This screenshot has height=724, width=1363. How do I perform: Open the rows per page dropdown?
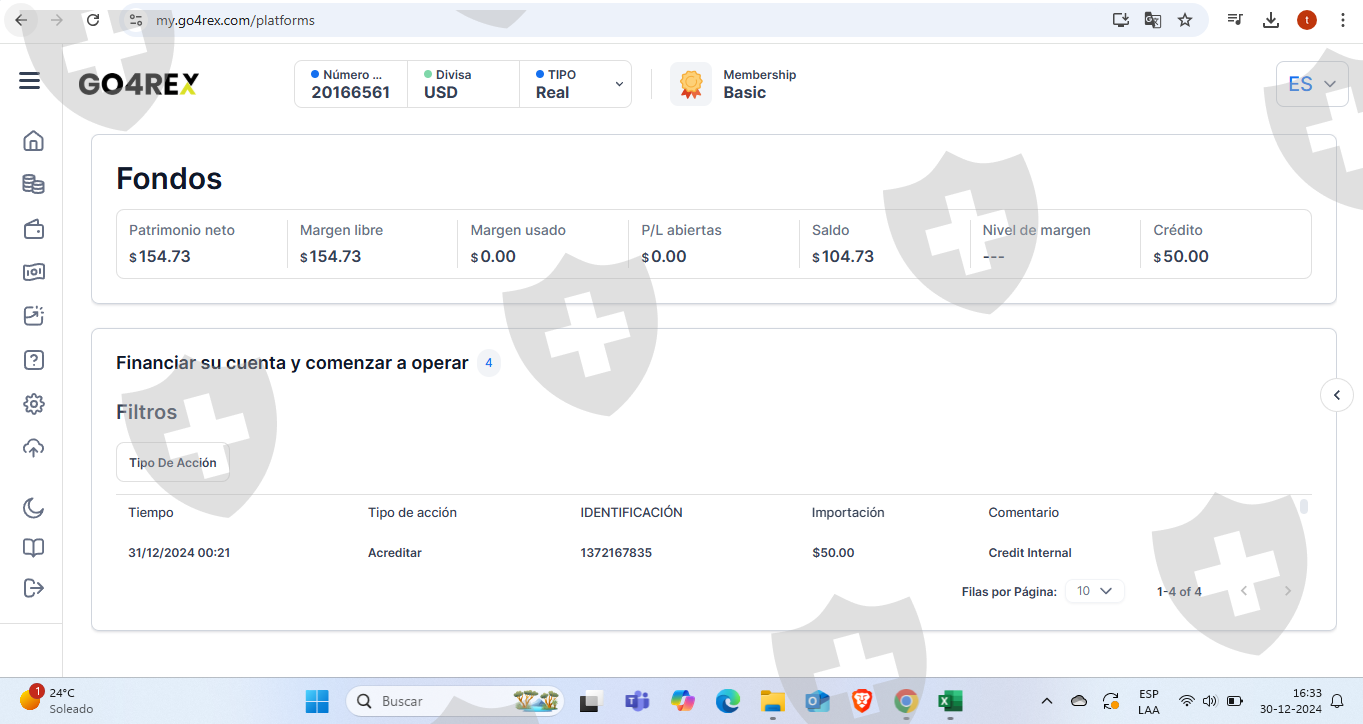click(1094, 591)
